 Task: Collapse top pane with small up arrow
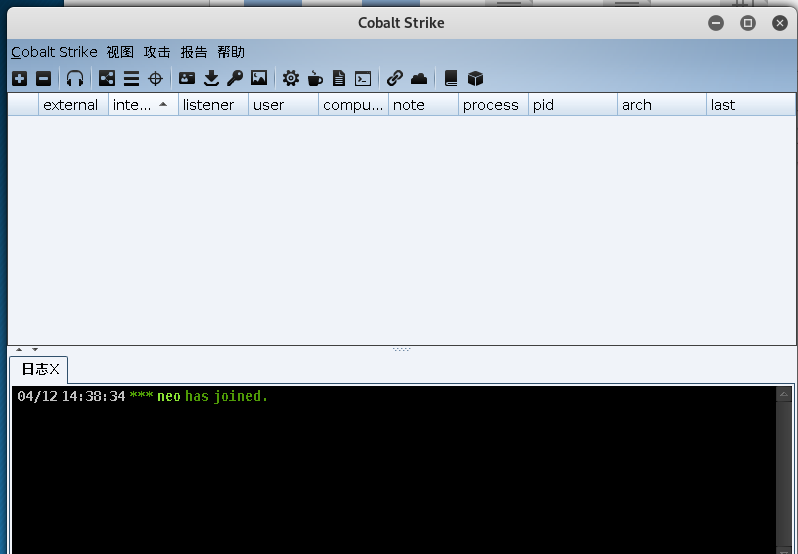[x=19, y=349]
